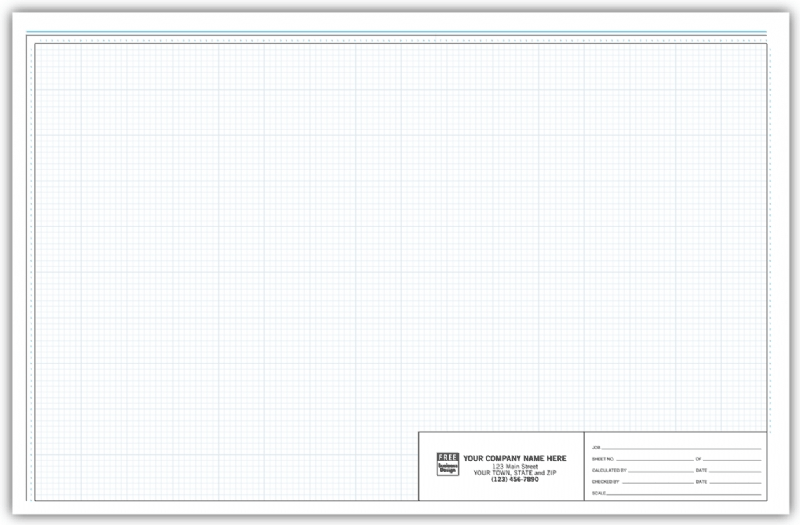Click the tick-mark ruler along the top edge

pyautogui.click(x=401, y=40)
